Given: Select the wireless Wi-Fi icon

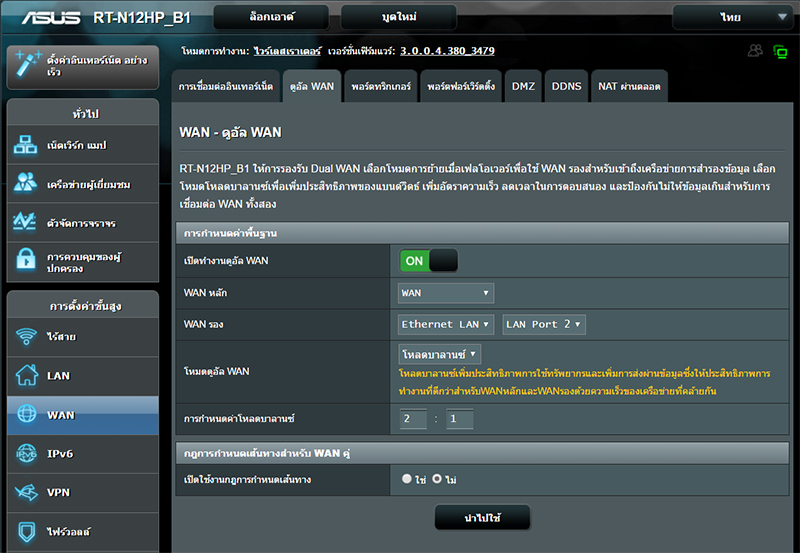Looking at the screenshot, I should [26, 336].
